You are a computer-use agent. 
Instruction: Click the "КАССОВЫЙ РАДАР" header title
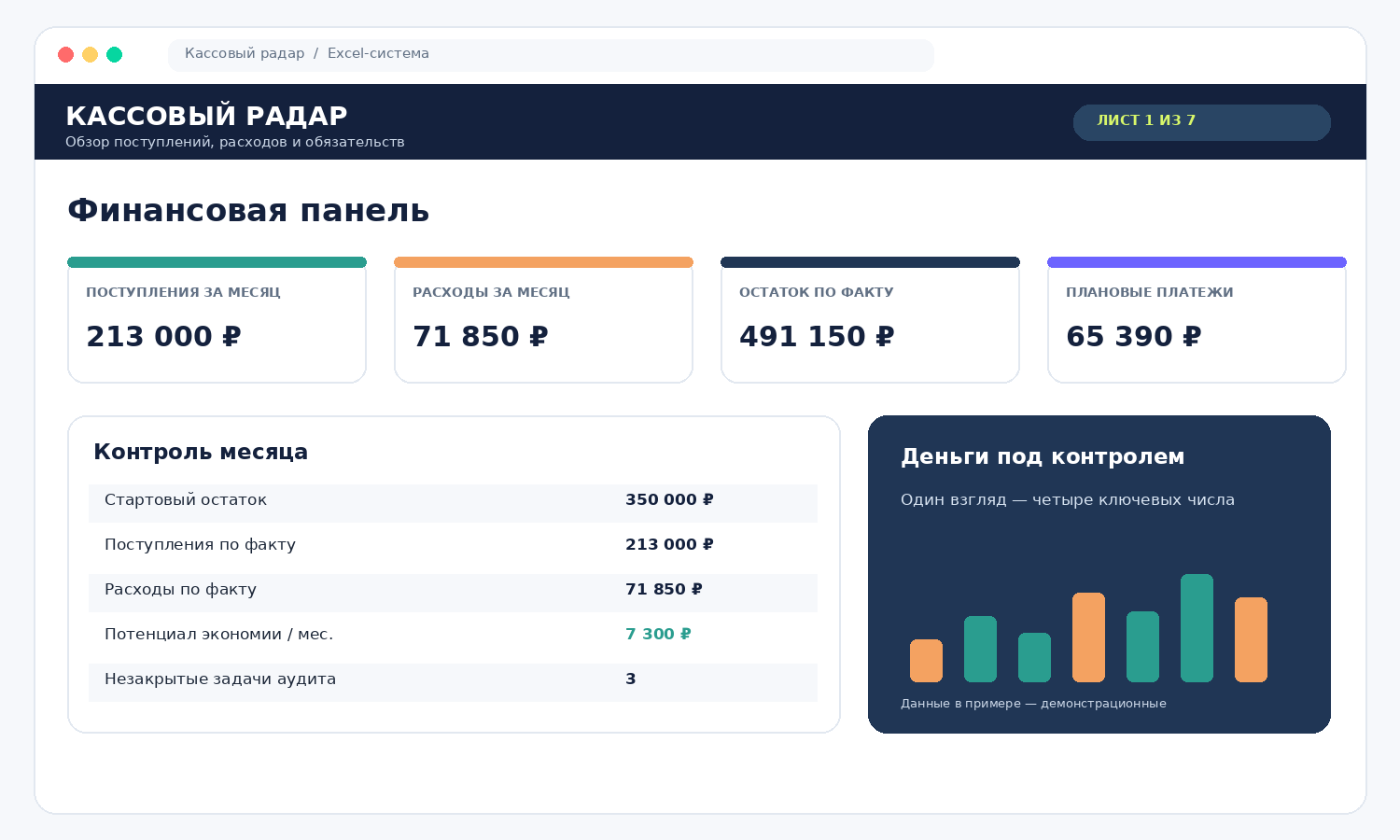coord(206,116)
